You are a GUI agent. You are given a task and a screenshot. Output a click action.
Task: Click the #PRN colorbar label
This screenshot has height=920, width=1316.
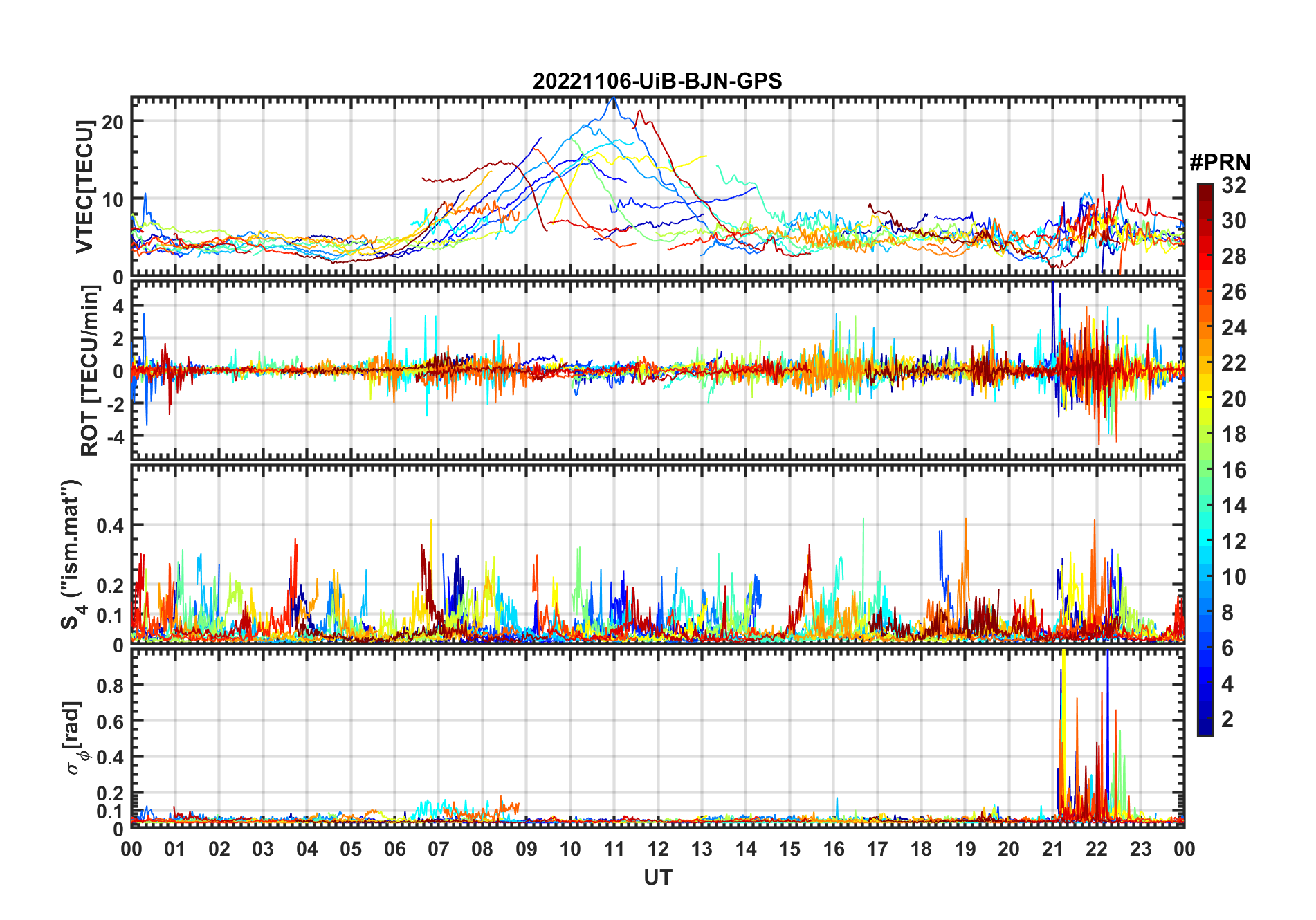(x=1220, y=162)
